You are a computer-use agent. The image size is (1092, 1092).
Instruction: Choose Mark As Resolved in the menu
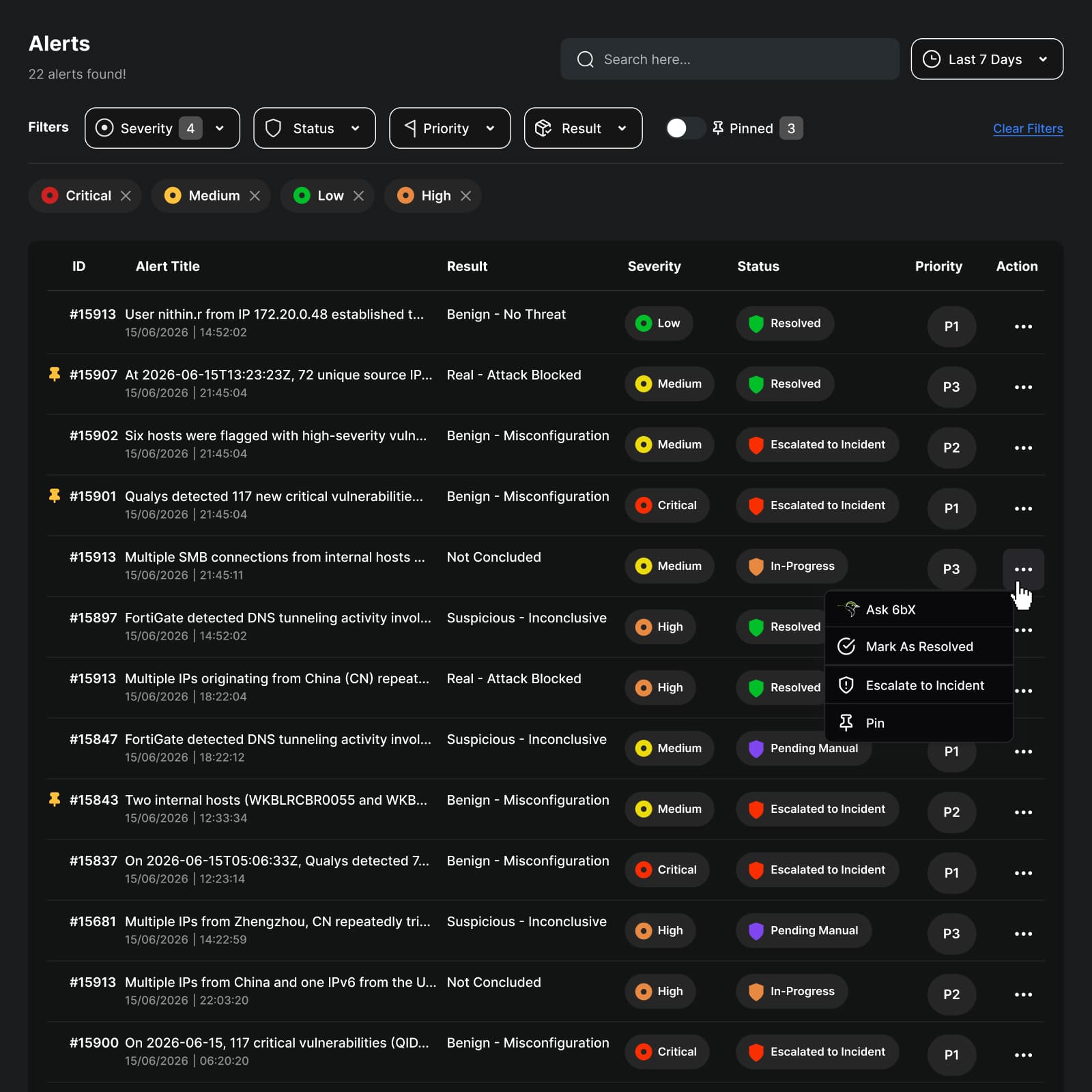pos(919,646)
